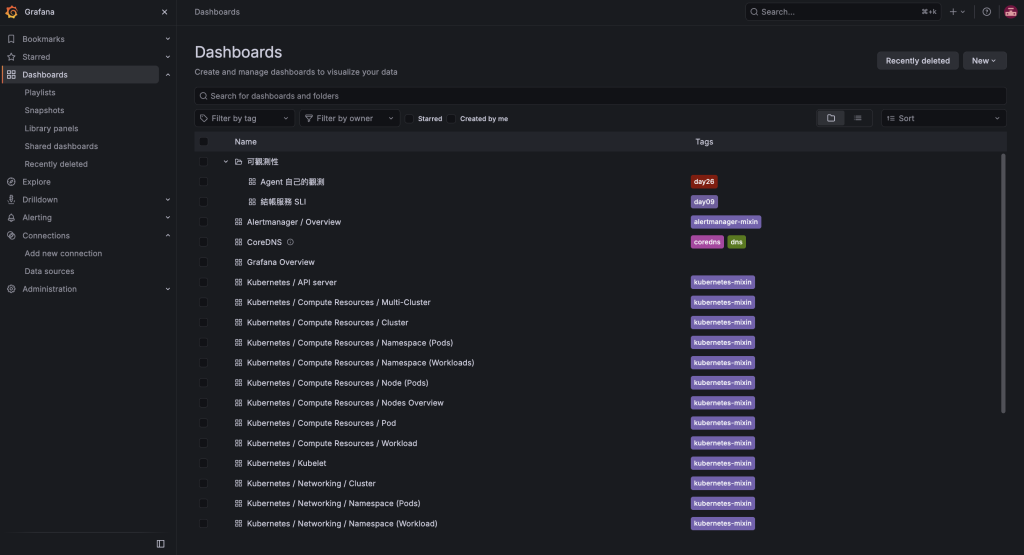
Task: Open the user profile avatar
Action: [1010, 12]
